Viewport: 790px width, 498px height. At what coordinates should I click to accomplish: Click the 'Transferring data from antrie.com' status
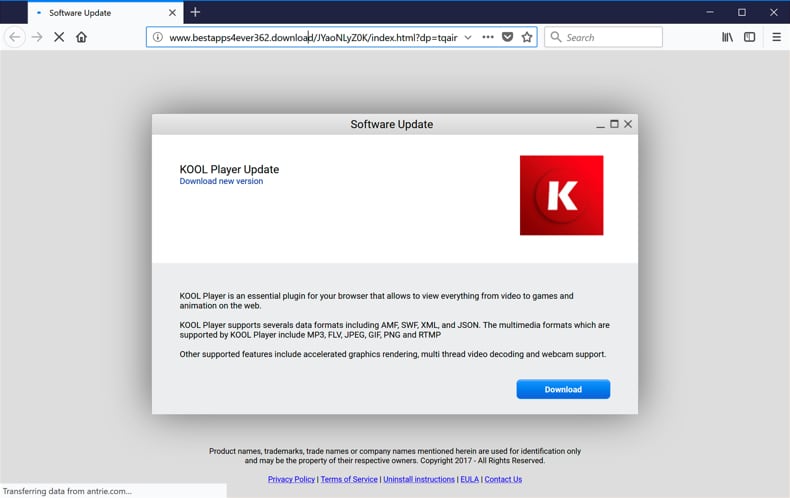(67, 491)
